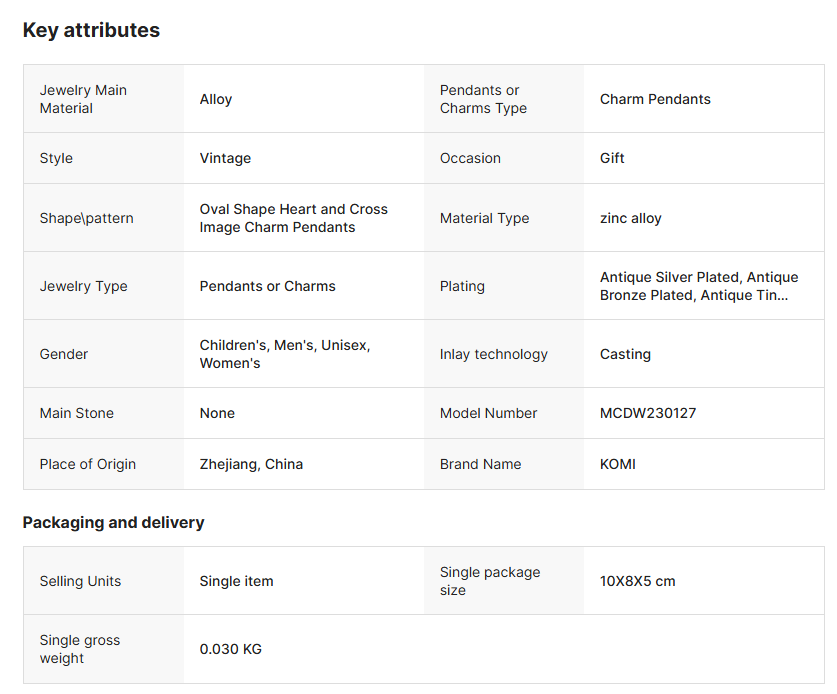Click the 'Gift' occasion value

(612, 158)
